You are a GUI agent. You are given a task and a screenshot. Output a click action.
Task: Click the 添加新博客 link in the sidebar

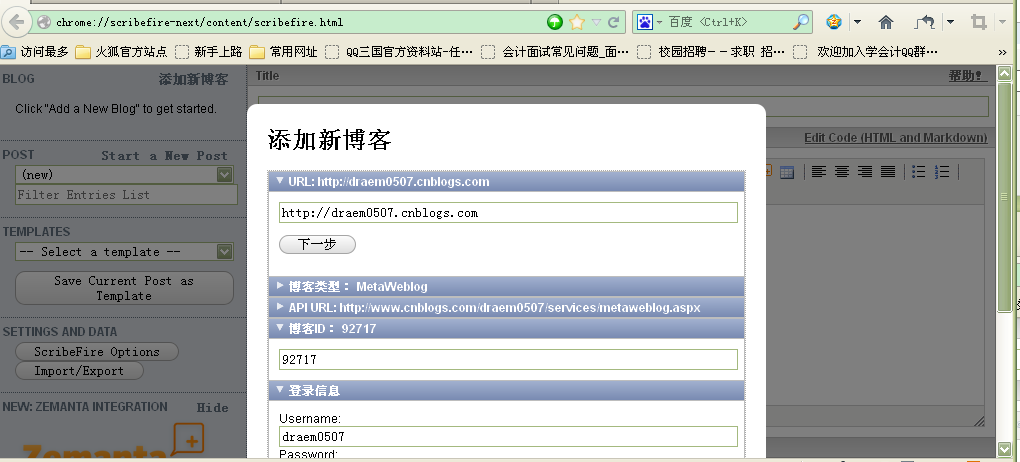(193, 80)
